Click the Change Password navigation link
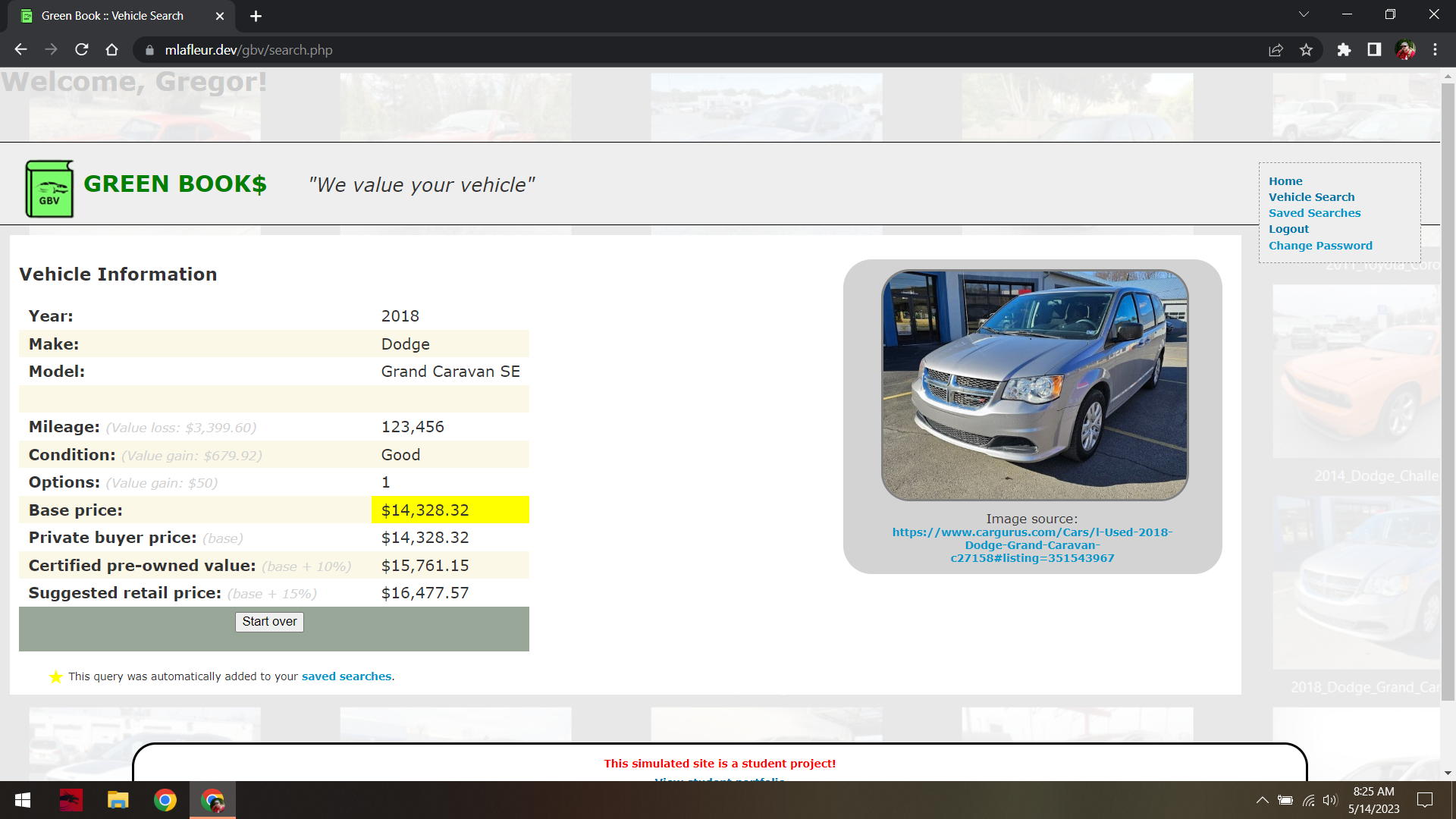This screenshot has width=1456, height=819. click(x=1320, y=246)
